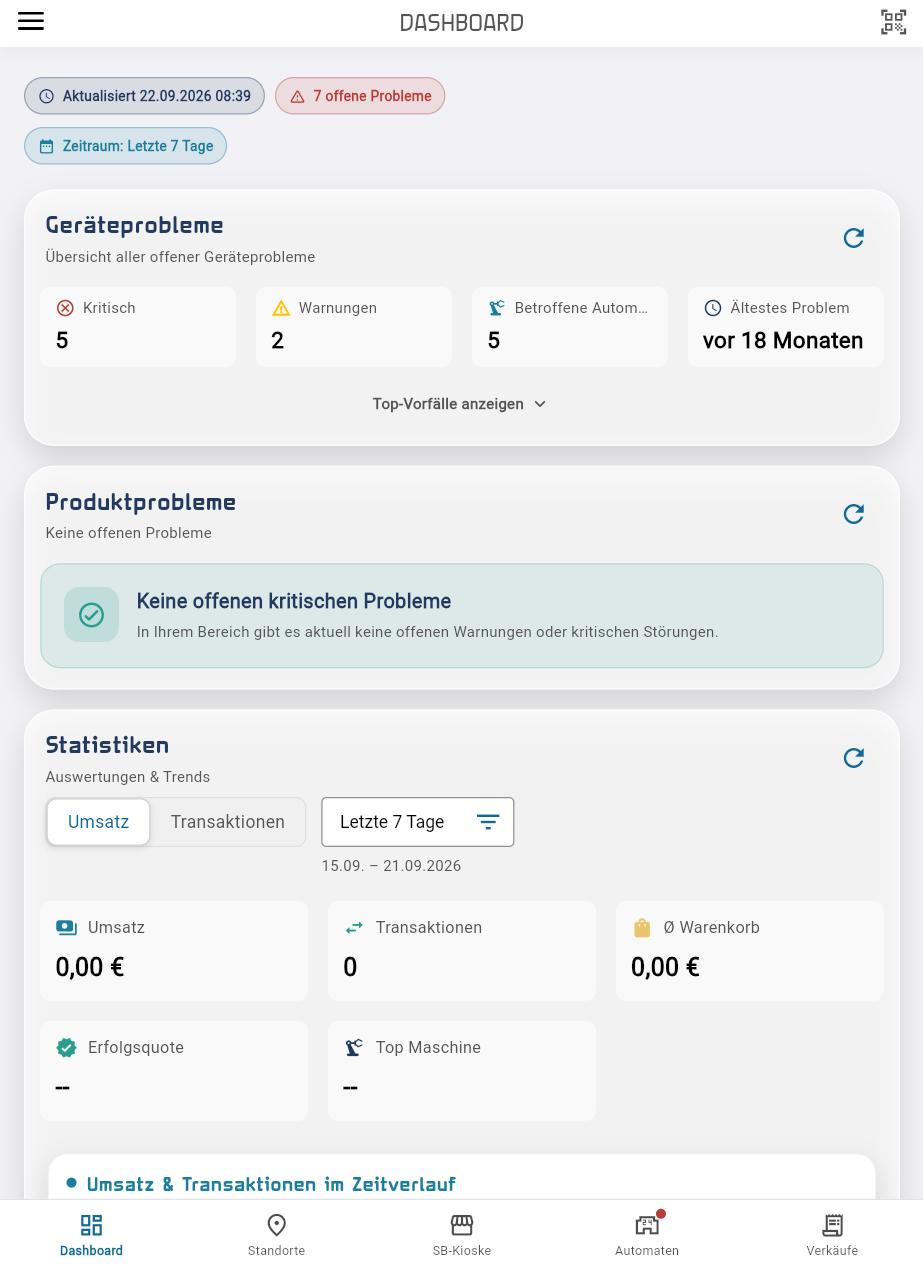
Task: Click the Auswertungen & Trends subtitle
Action: (128, 777)
